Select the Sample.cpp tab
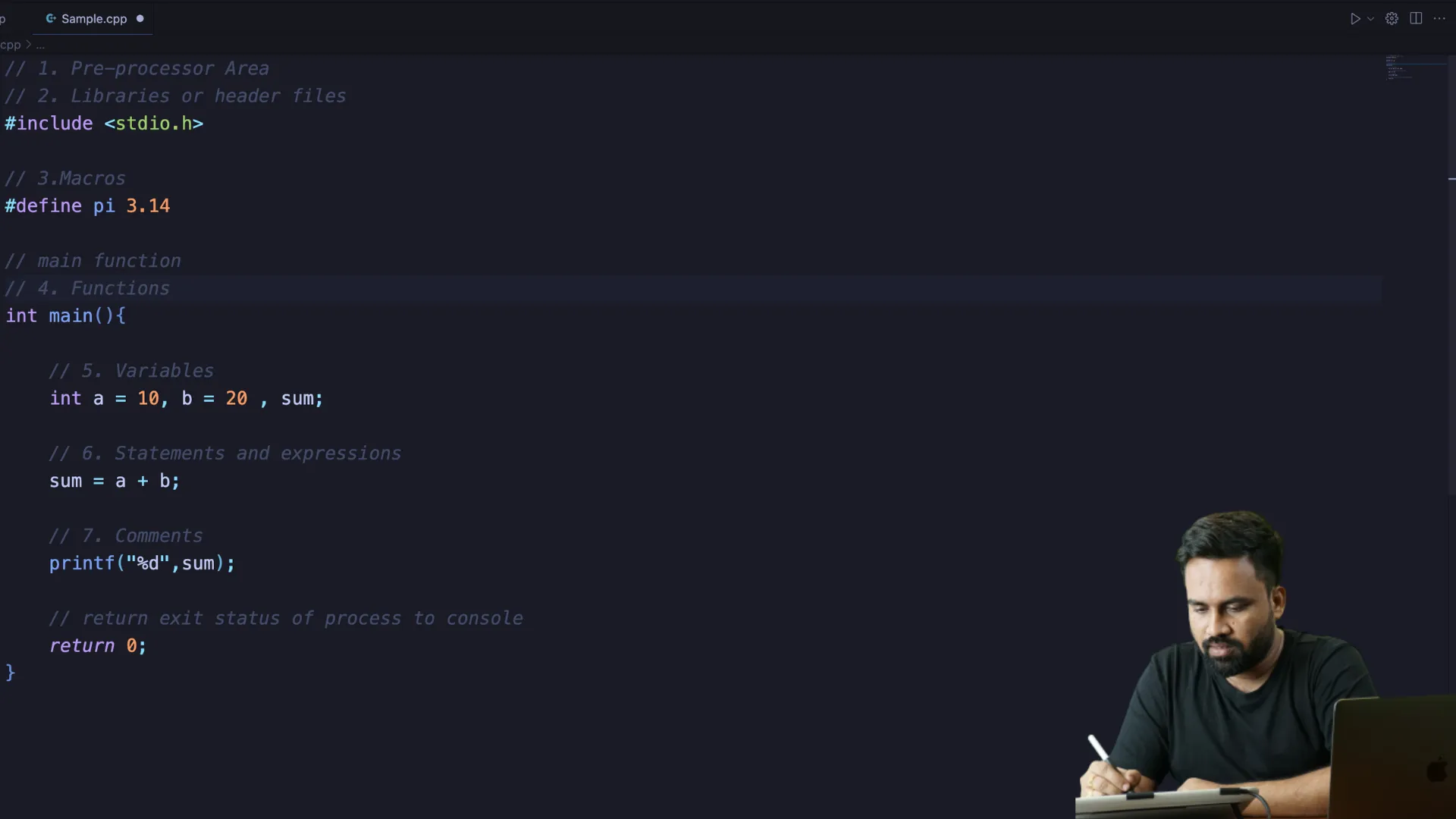The image size is (1456, 819). [94, 19]
